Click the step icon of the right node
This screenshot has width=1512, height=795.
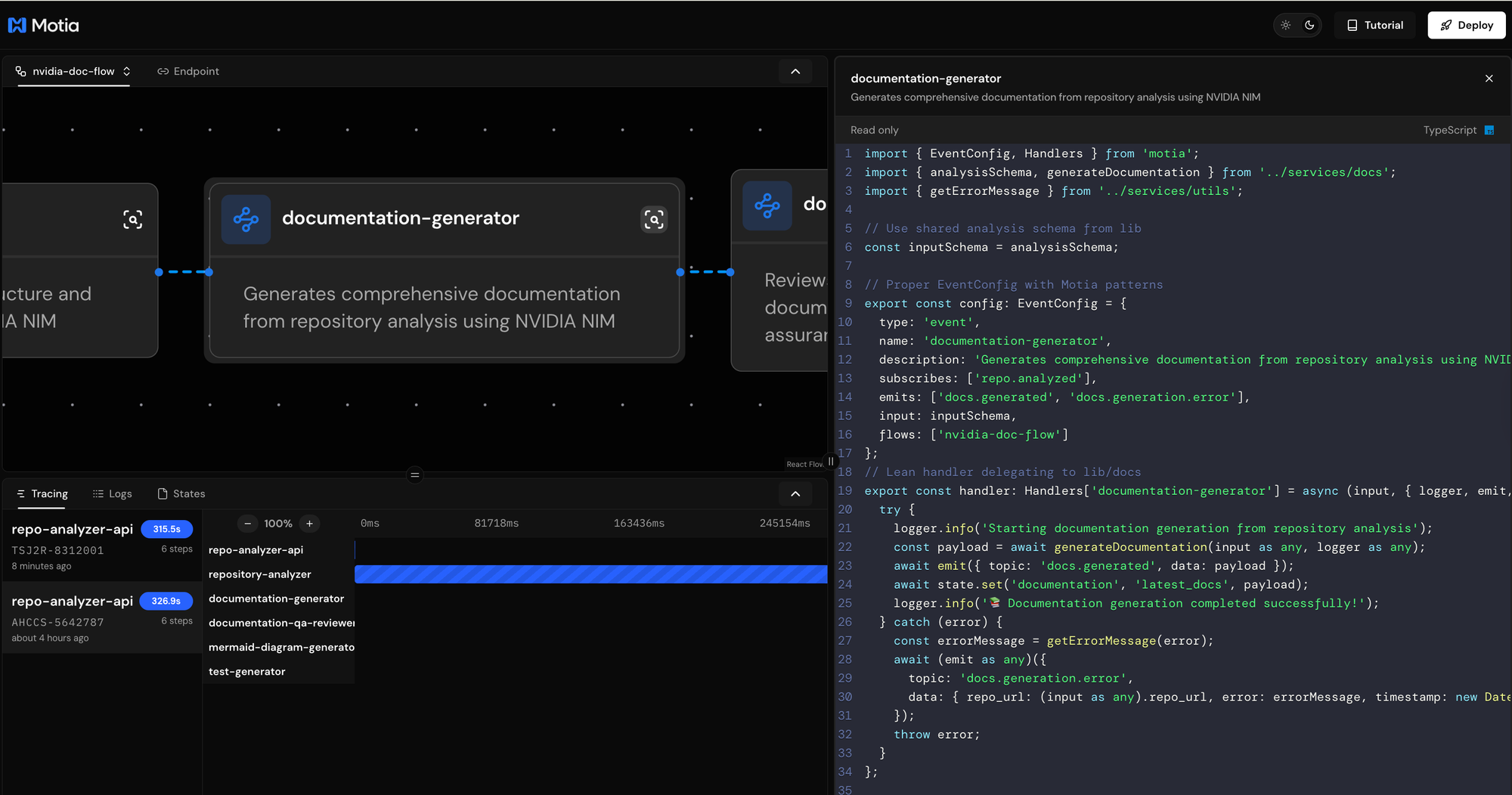pos(767,206)
